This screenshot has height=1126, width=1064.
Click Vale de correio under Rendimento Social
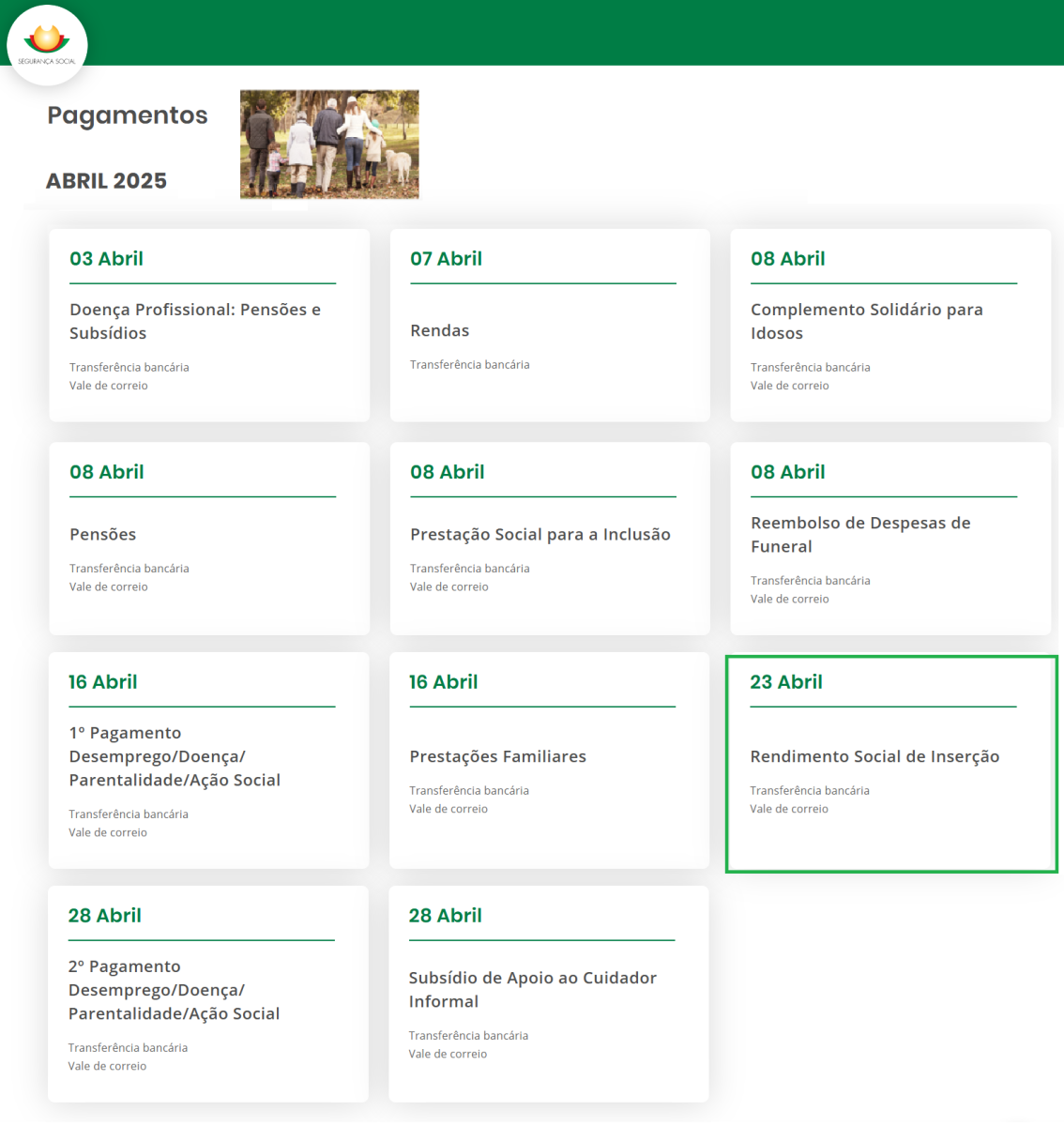(788, 809)
